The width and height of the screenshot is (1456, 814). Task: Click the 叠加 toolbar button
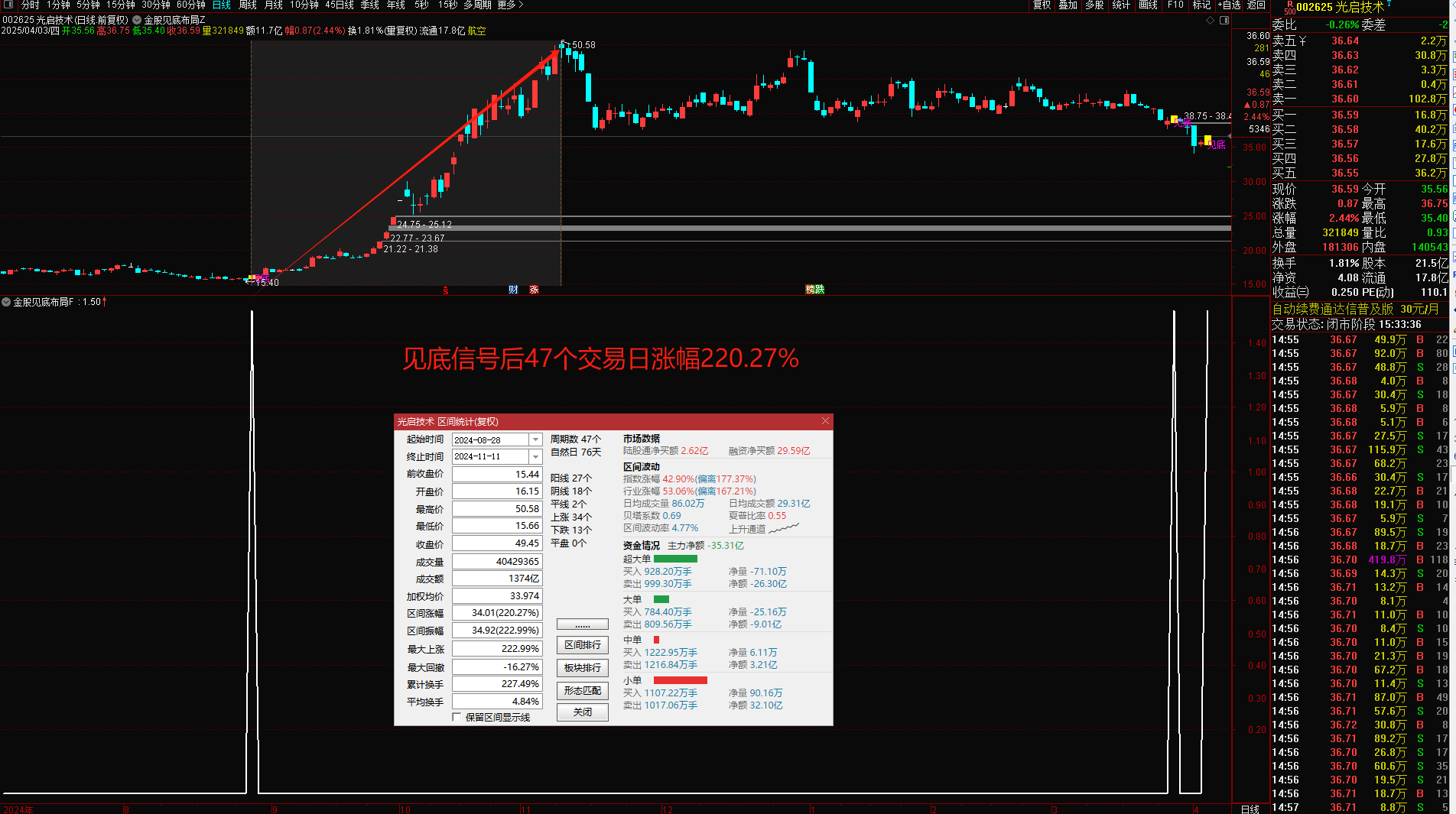coord(1068,5)
